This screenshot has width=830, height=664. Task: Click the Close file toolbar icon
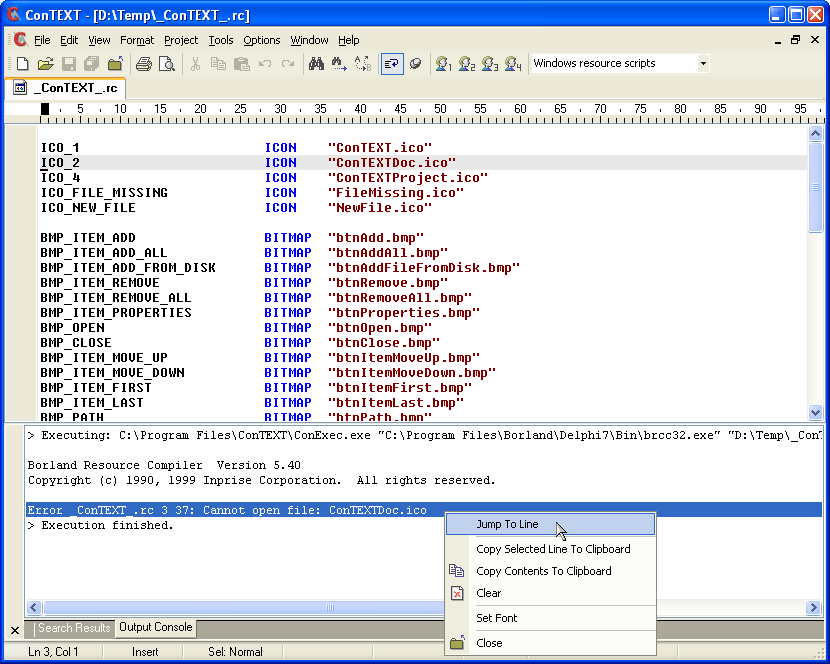(x=115, y=64)
